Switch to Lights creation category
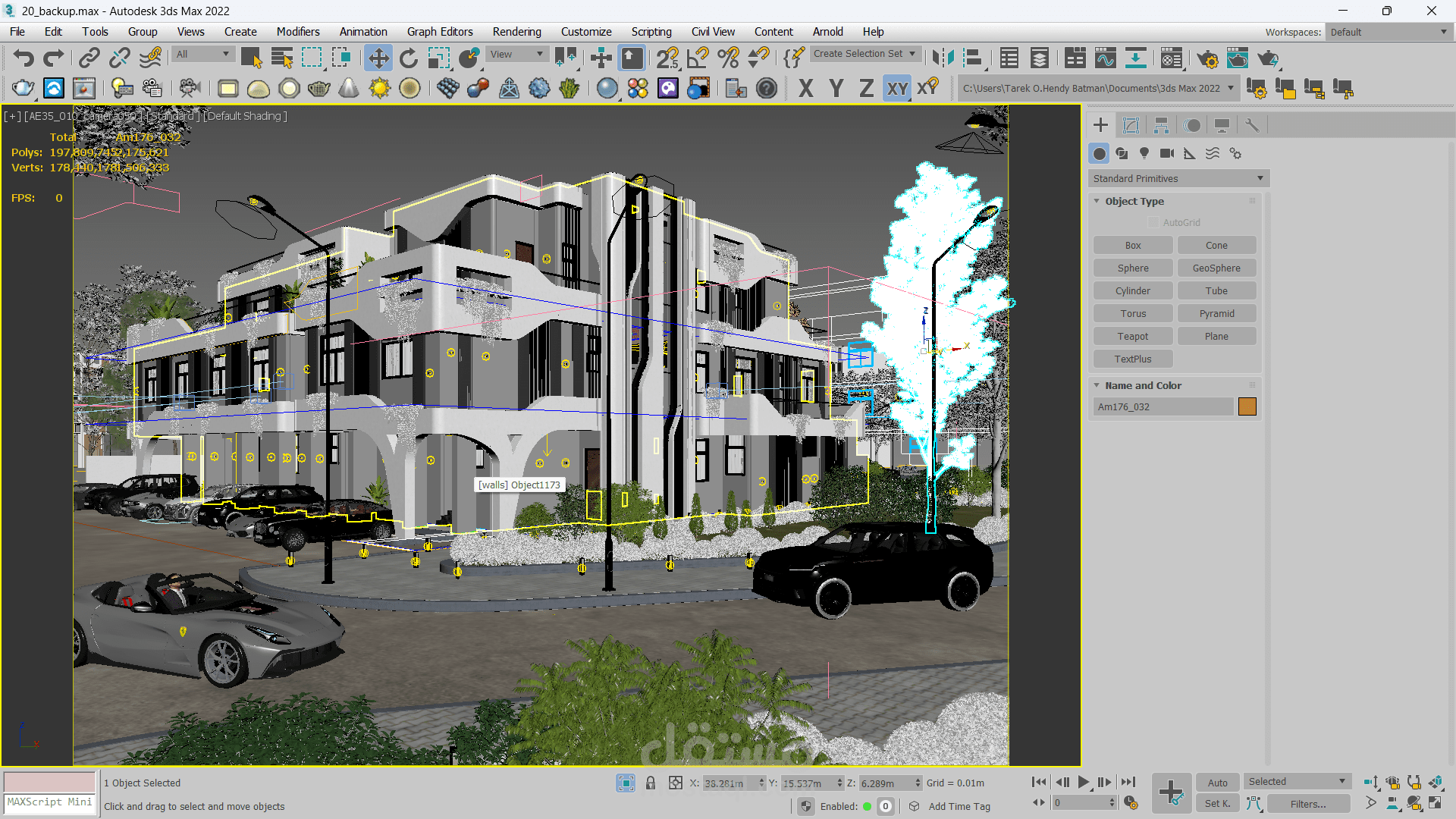This screenshot has height=819, width=1456. (1144, 153)
